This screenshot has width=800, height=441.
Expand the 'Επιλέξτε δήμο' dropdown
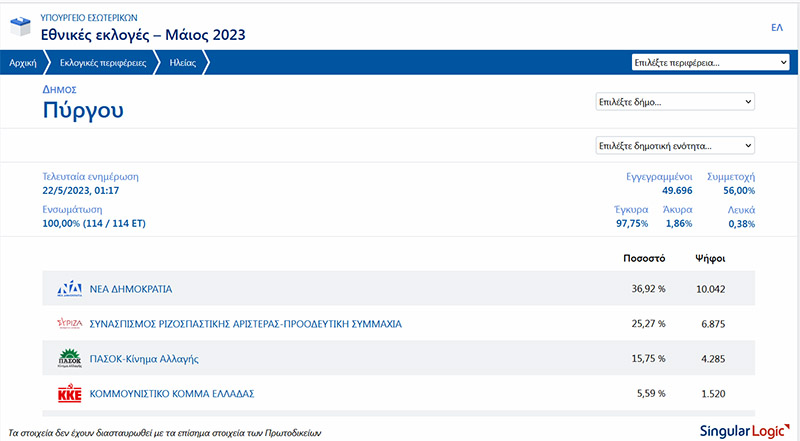(x=675, y=102)
